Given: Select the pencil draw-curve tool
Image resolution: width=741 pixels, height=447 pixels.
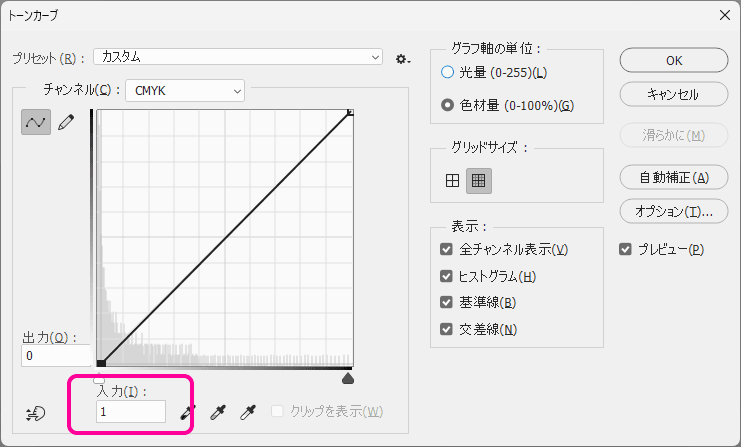Looking at the screenshot, I should (x=66, y=122).
